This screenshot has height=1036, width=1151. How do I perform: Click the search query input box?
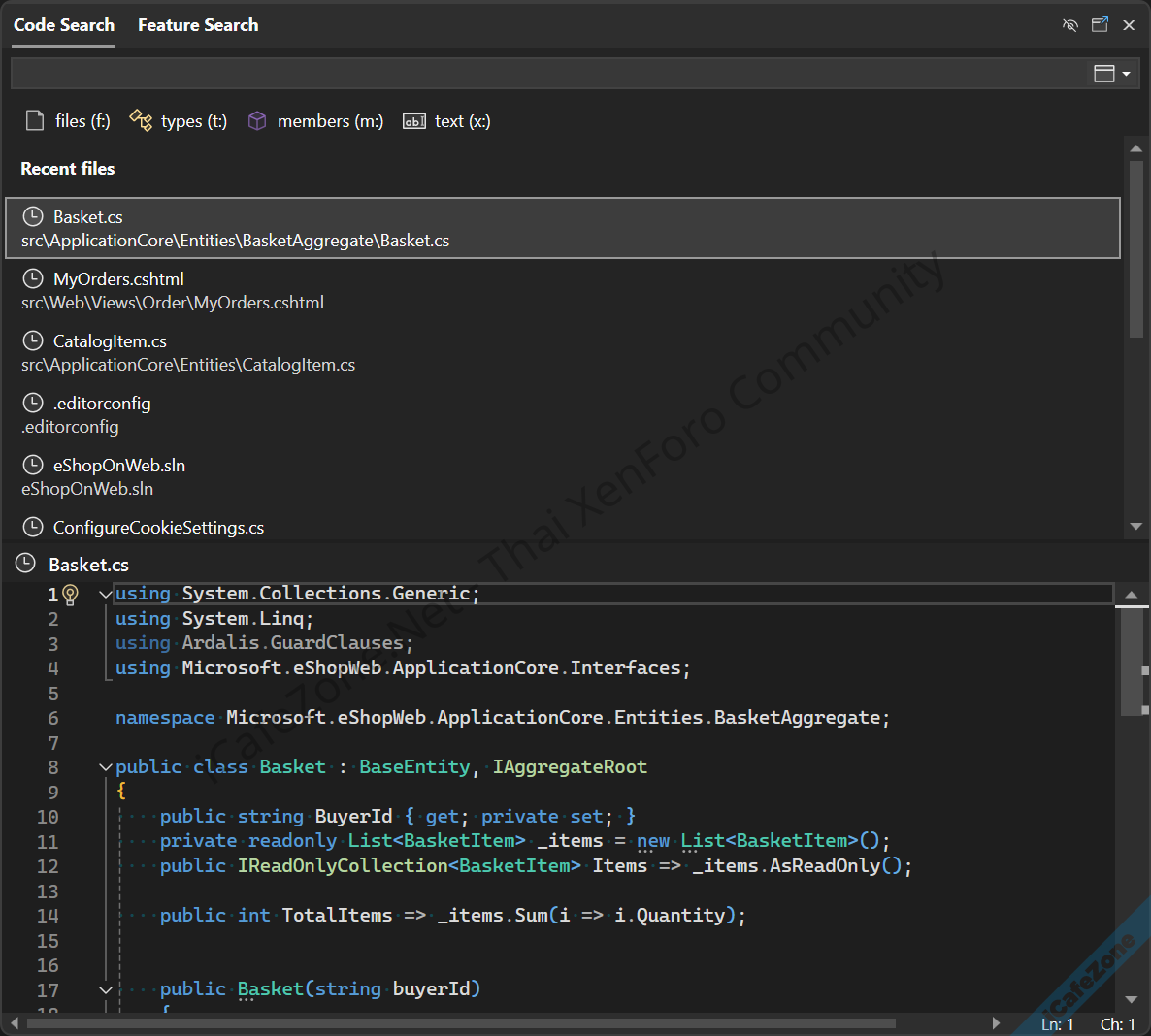(543, 74)
